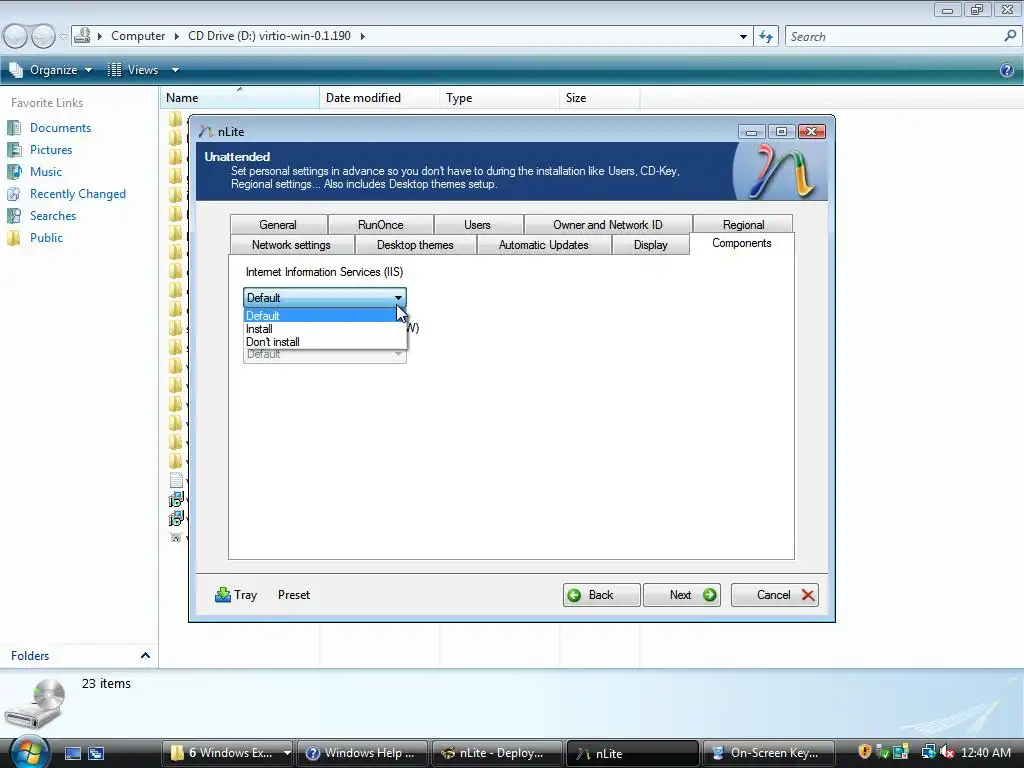This screenshot has width=1024, height=768.
Task: Open the Network settings tab
Action: [291, 245]
